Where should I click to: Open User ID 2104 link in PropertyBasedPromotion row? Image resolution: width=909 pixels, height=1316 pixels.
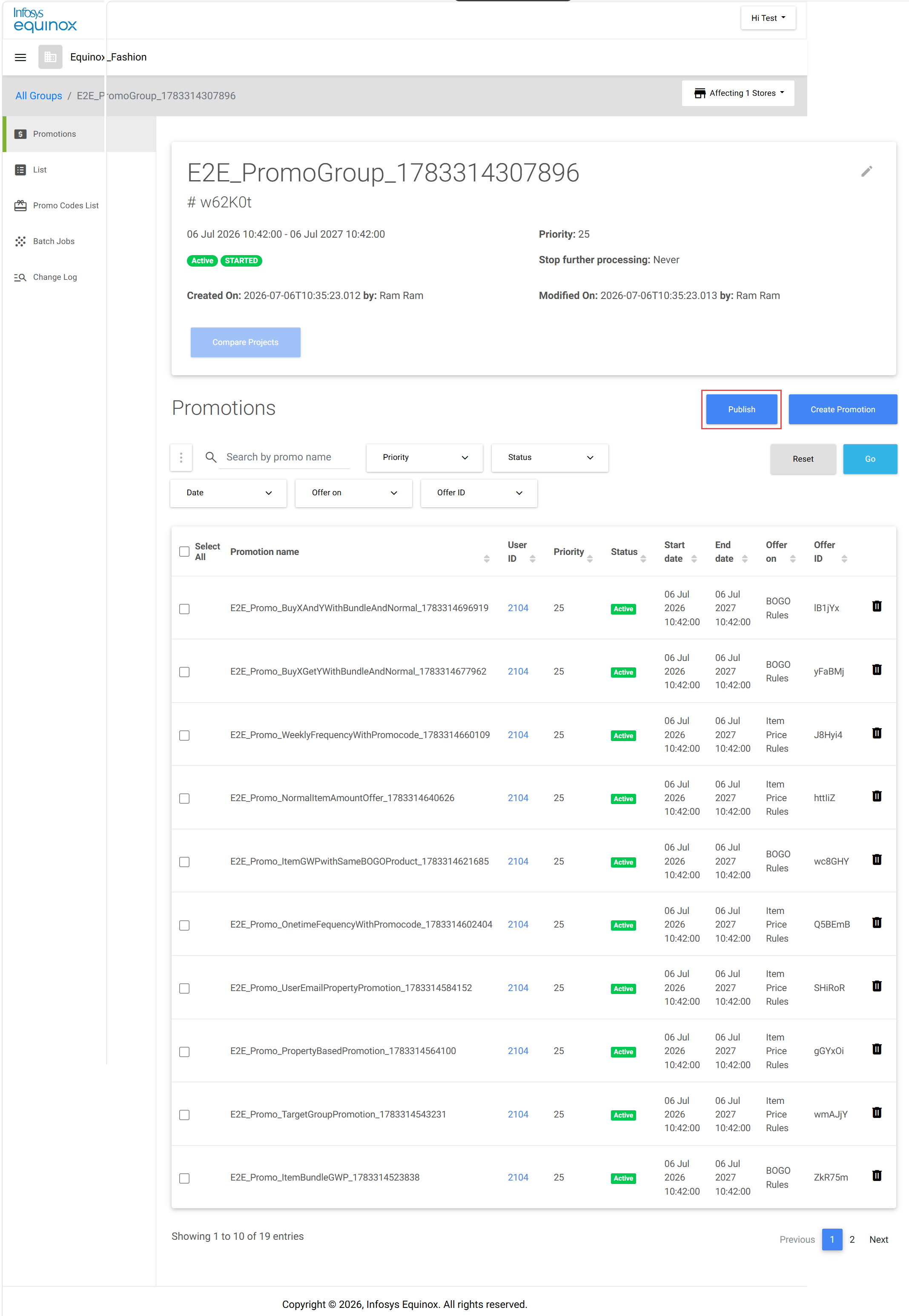518,1051
